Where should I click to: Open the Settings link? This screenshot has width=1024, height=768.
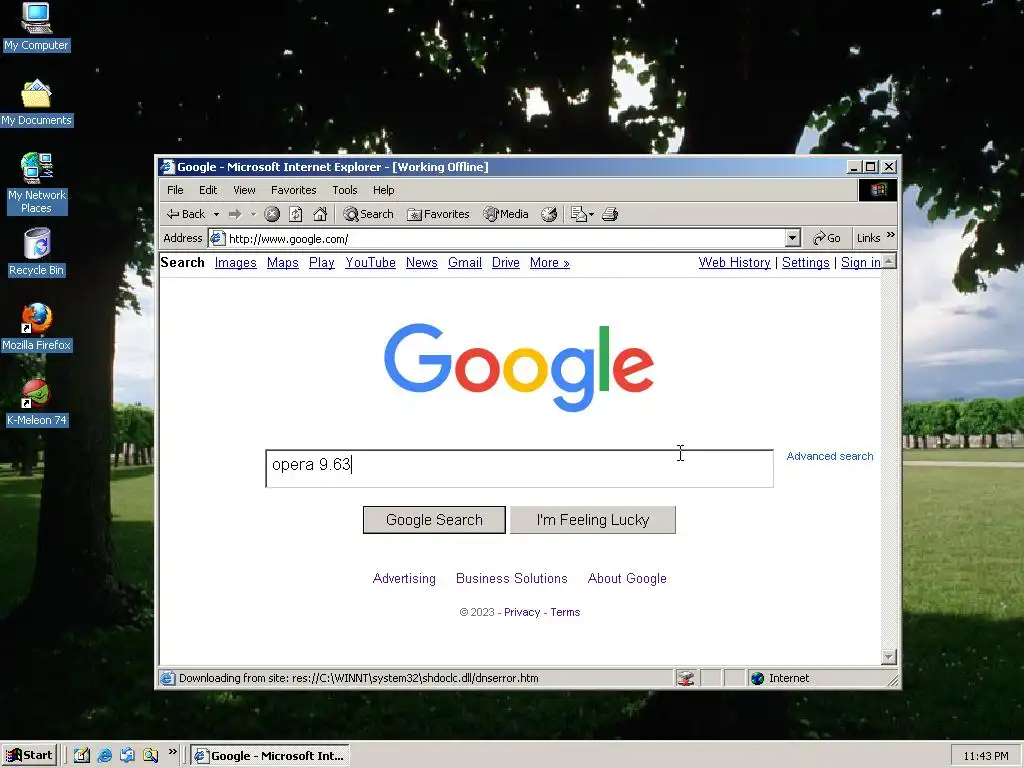coord(806,263)
